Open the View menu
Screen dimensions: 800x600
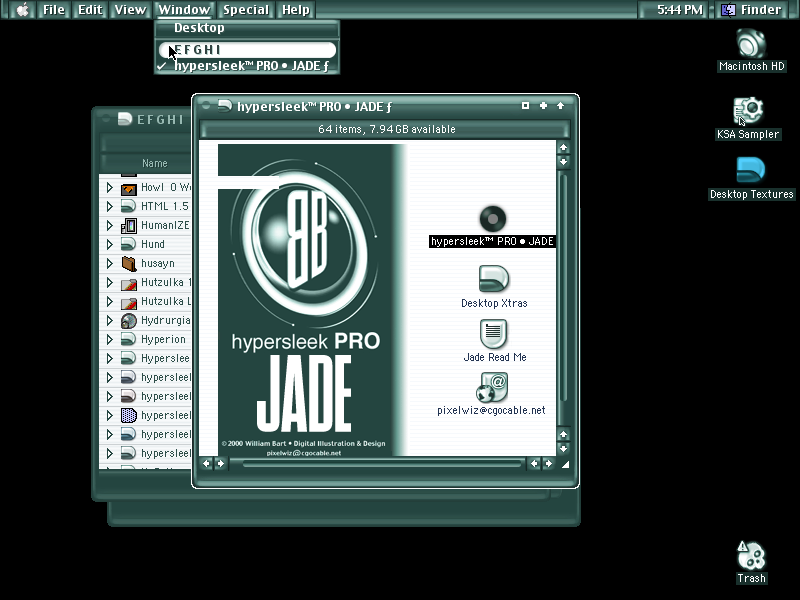pos(130,10)
